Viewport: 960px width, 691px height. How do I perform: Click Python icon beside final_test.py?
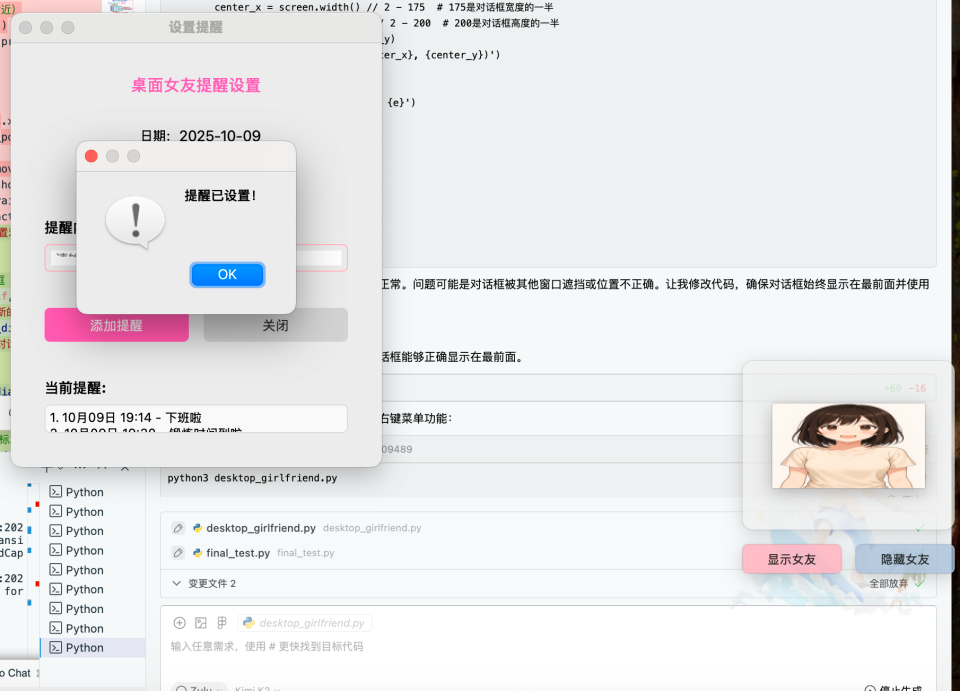(x=197, y=553)
